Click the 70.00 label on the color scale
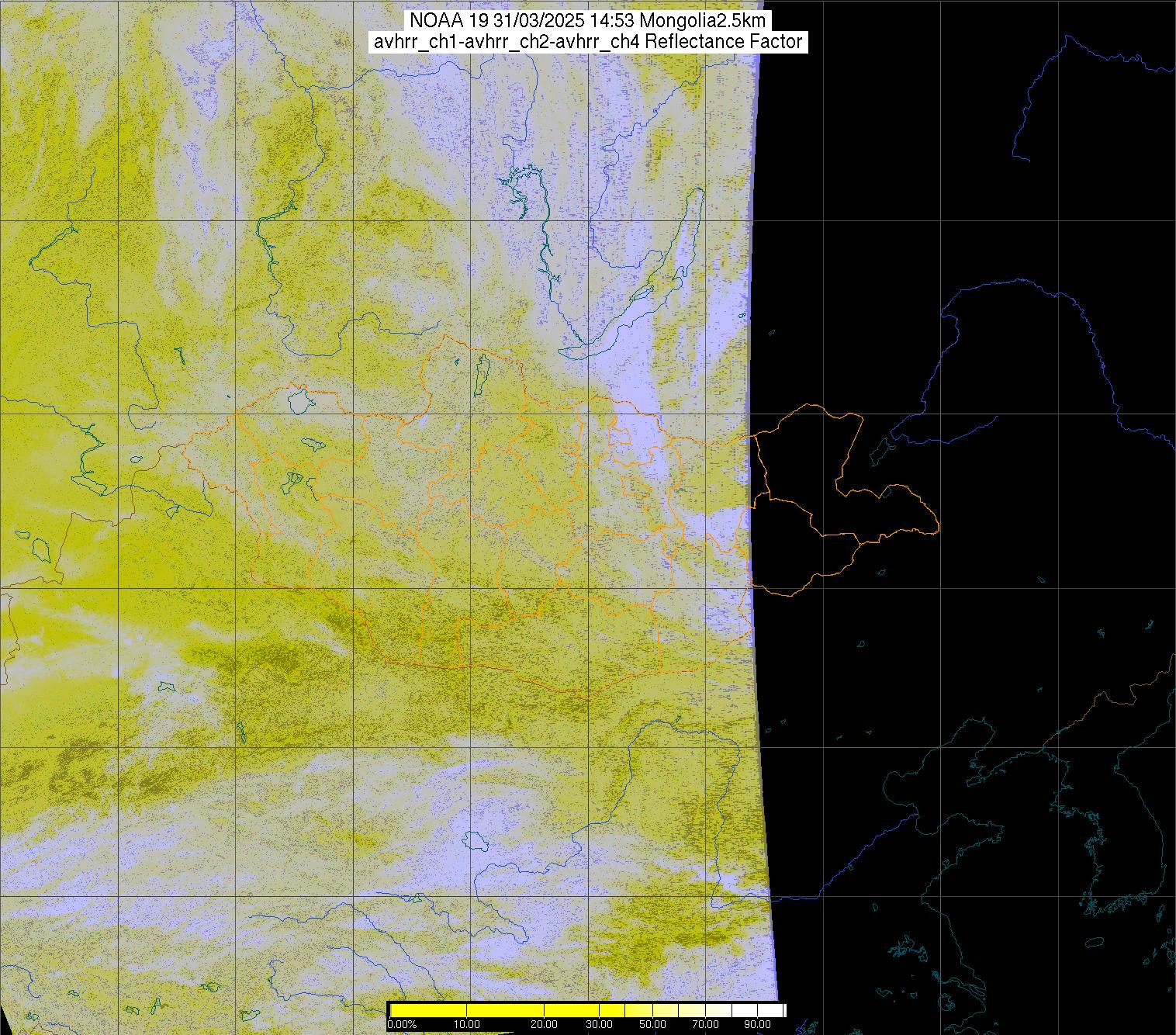The height and width of the screenshot is (1035, 1176). click(705, 1024)
